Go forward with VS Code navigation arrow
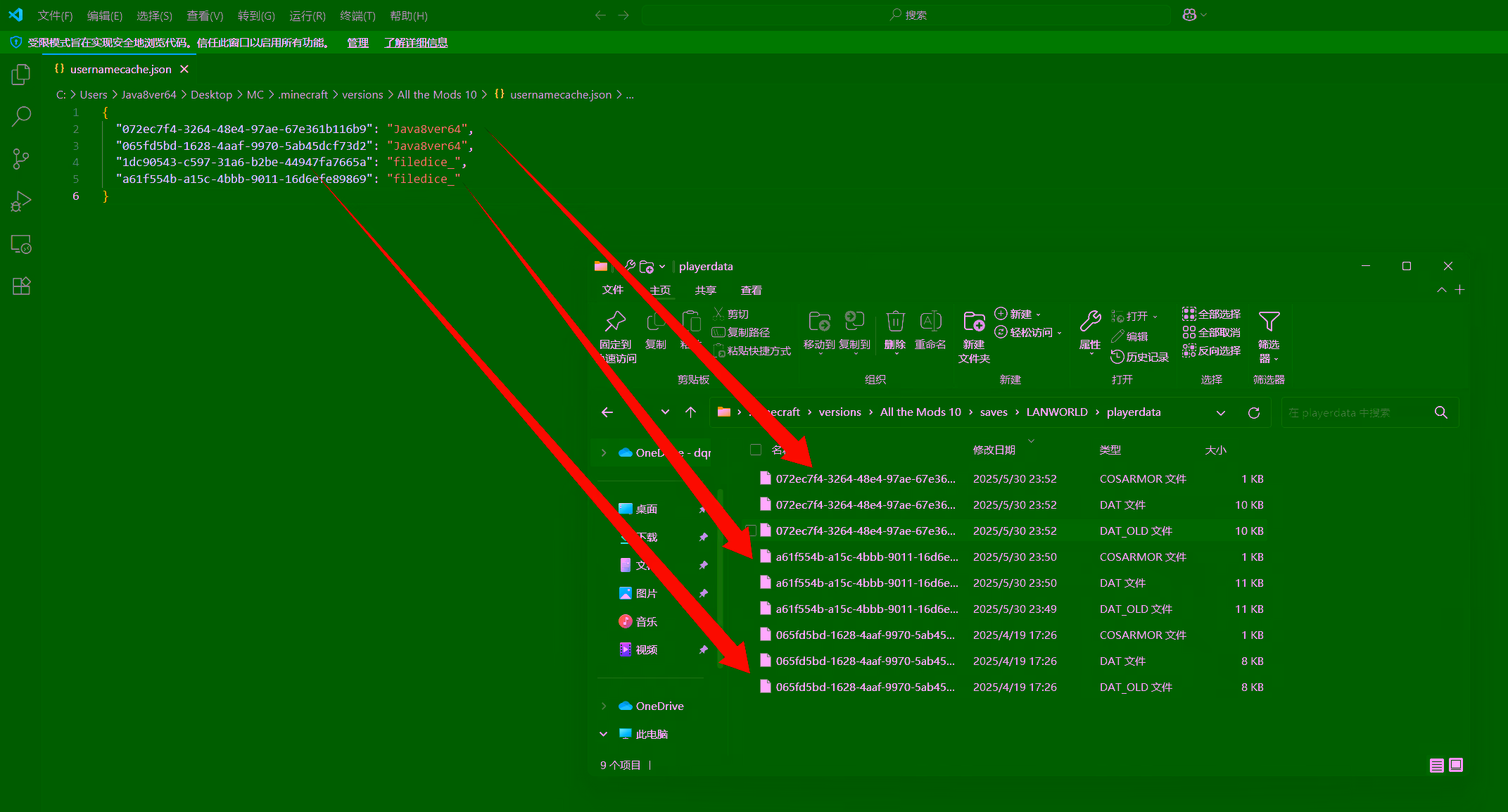The height and width of the screenshot is (812, 1508). point(623,15)
